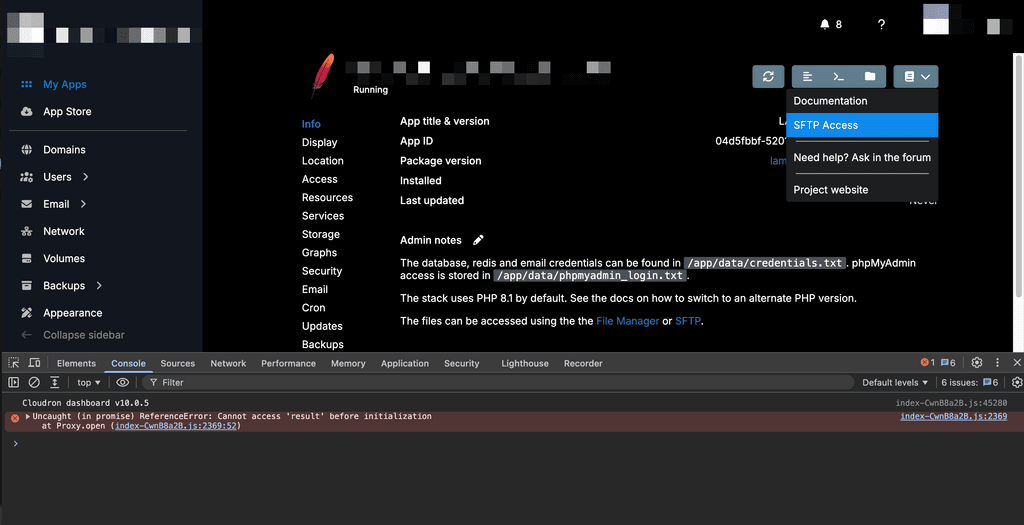Open the DevTools three-dot customize menu
1024x525 pixels.
997,362
